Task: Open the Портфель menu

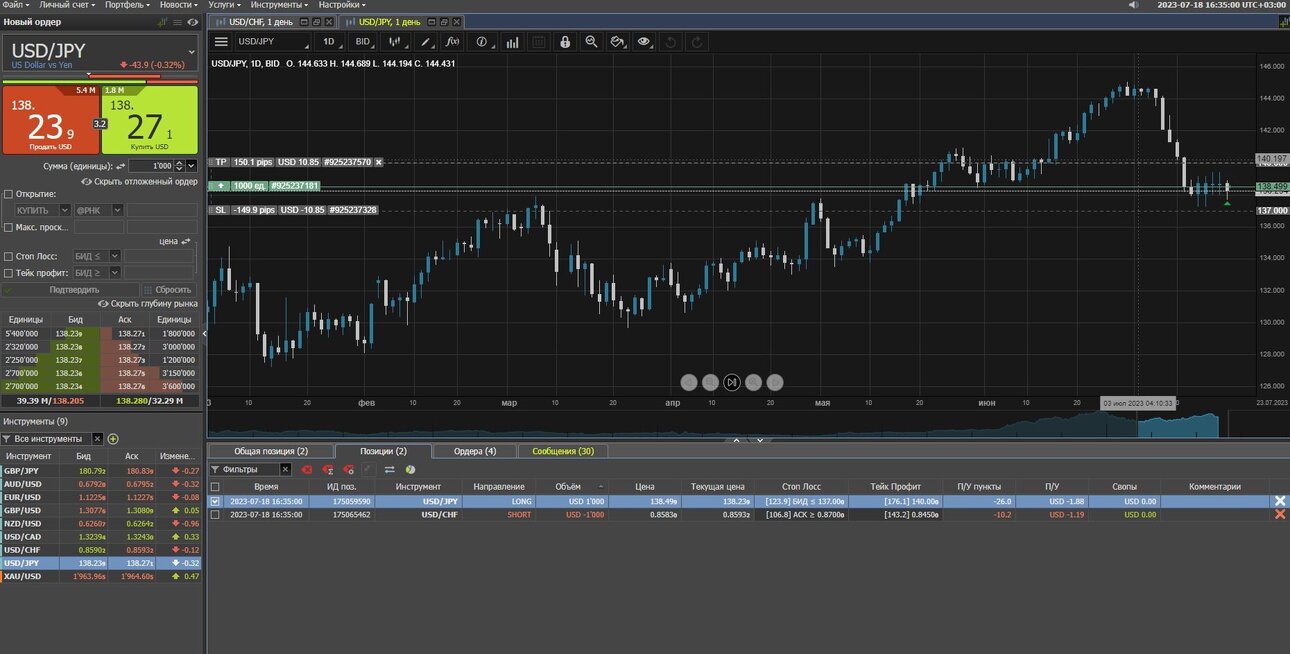Action: [128, 5]
